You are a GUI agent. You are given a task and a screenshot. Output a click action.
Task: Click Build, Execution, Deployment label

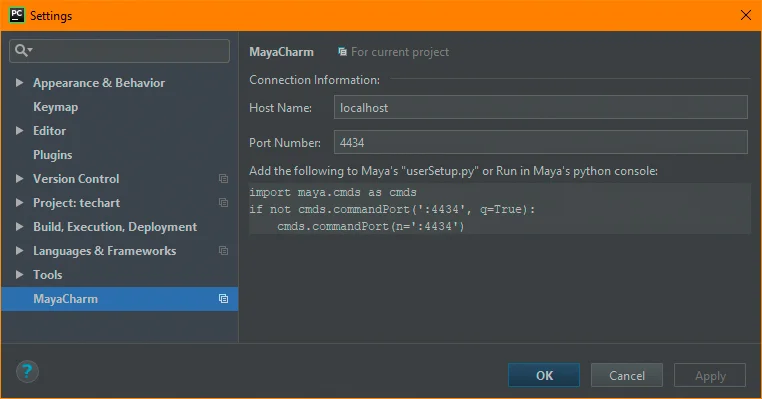click(115, 227)
